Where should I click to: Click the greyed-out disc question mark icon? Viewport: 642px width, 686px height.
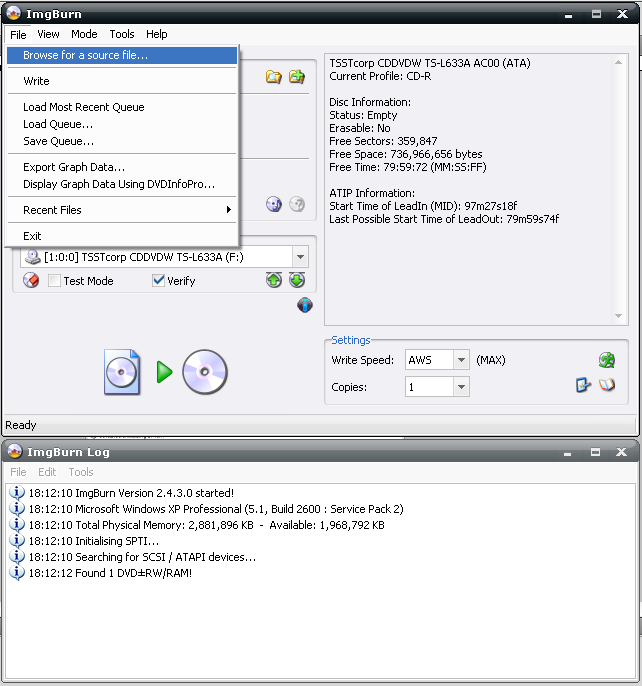tap(297, 204)
